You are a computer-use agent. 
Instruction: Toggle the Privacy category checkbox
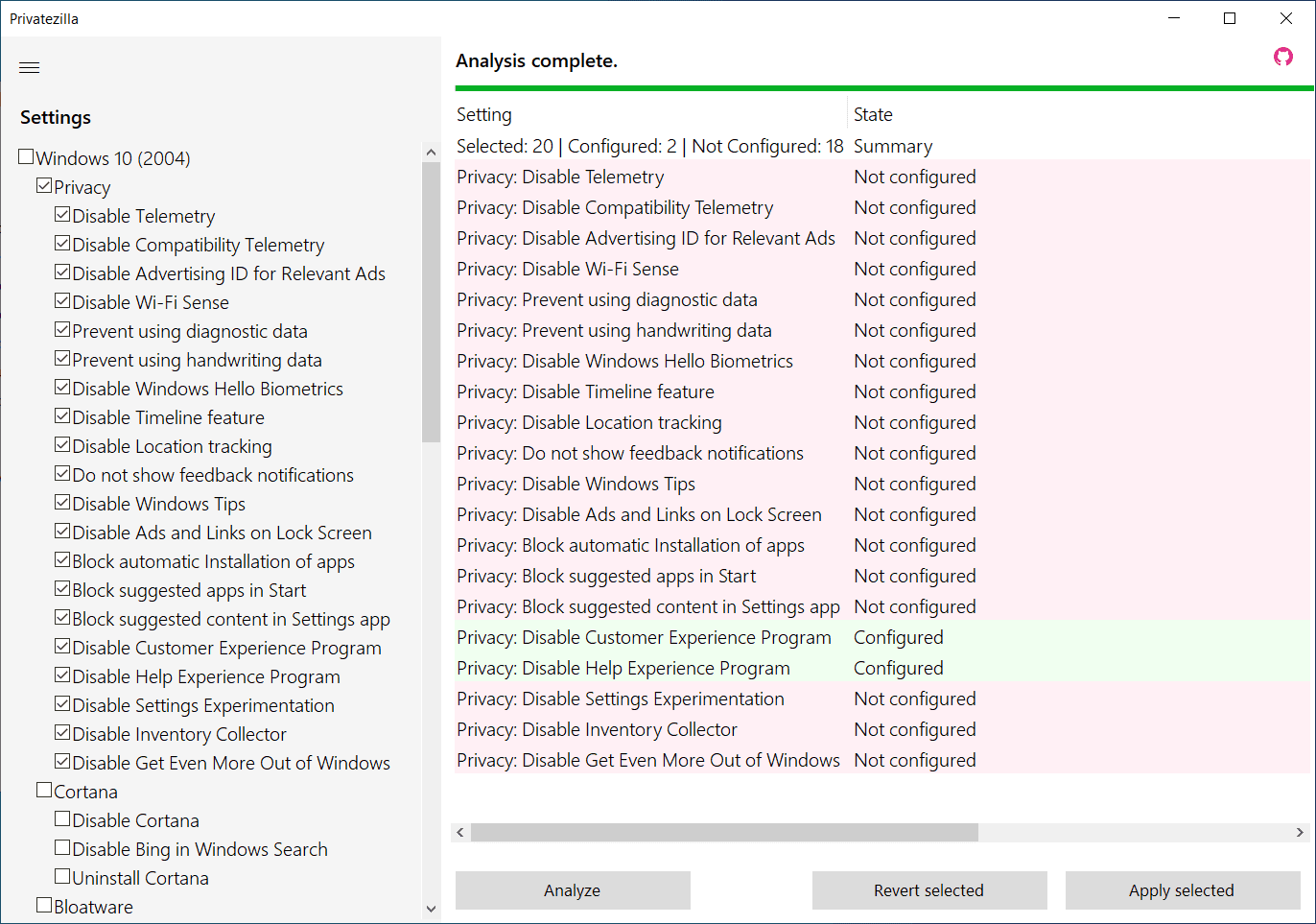(x=44, y=186)
